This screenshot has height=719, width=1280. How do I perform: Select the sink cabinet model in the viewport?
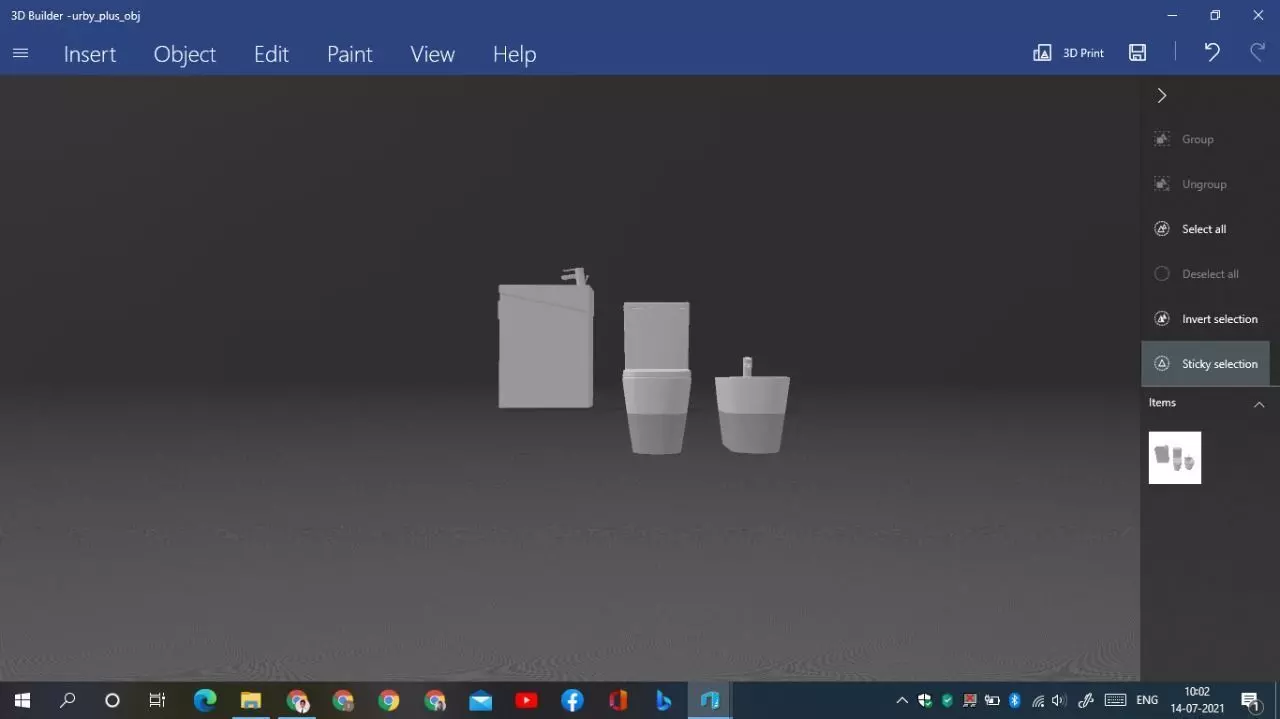pyautogui.click(x=546, y=345)
